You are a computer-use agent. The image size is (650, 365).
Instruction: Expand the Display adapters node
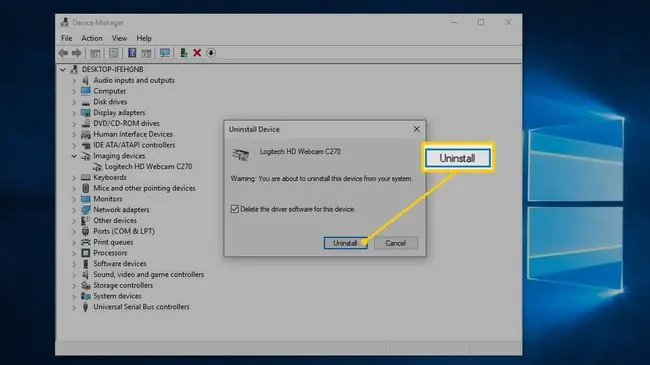[x=74, y=113]
